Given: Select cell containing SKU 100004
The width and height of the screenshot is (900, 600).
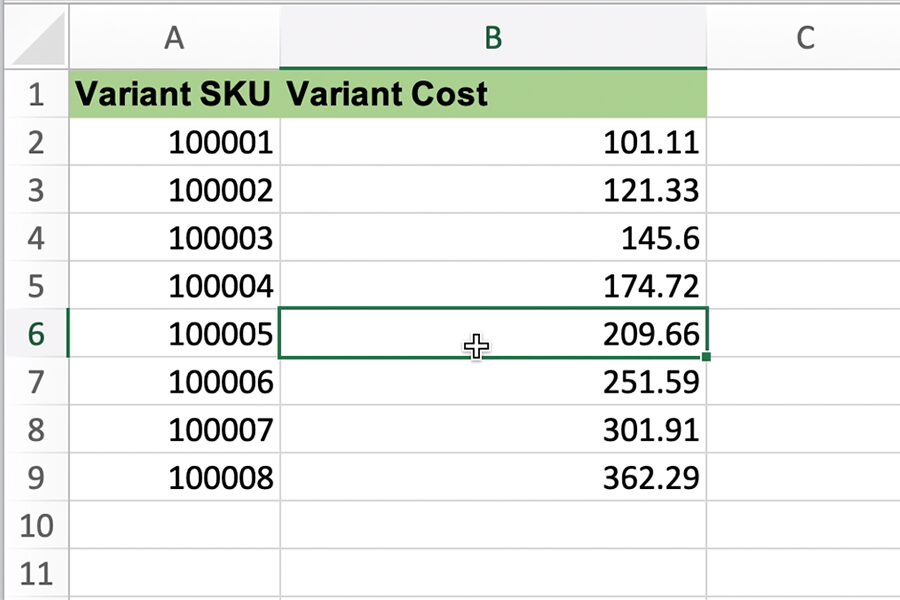Looking at the screenshot, I should pos(174,285).
